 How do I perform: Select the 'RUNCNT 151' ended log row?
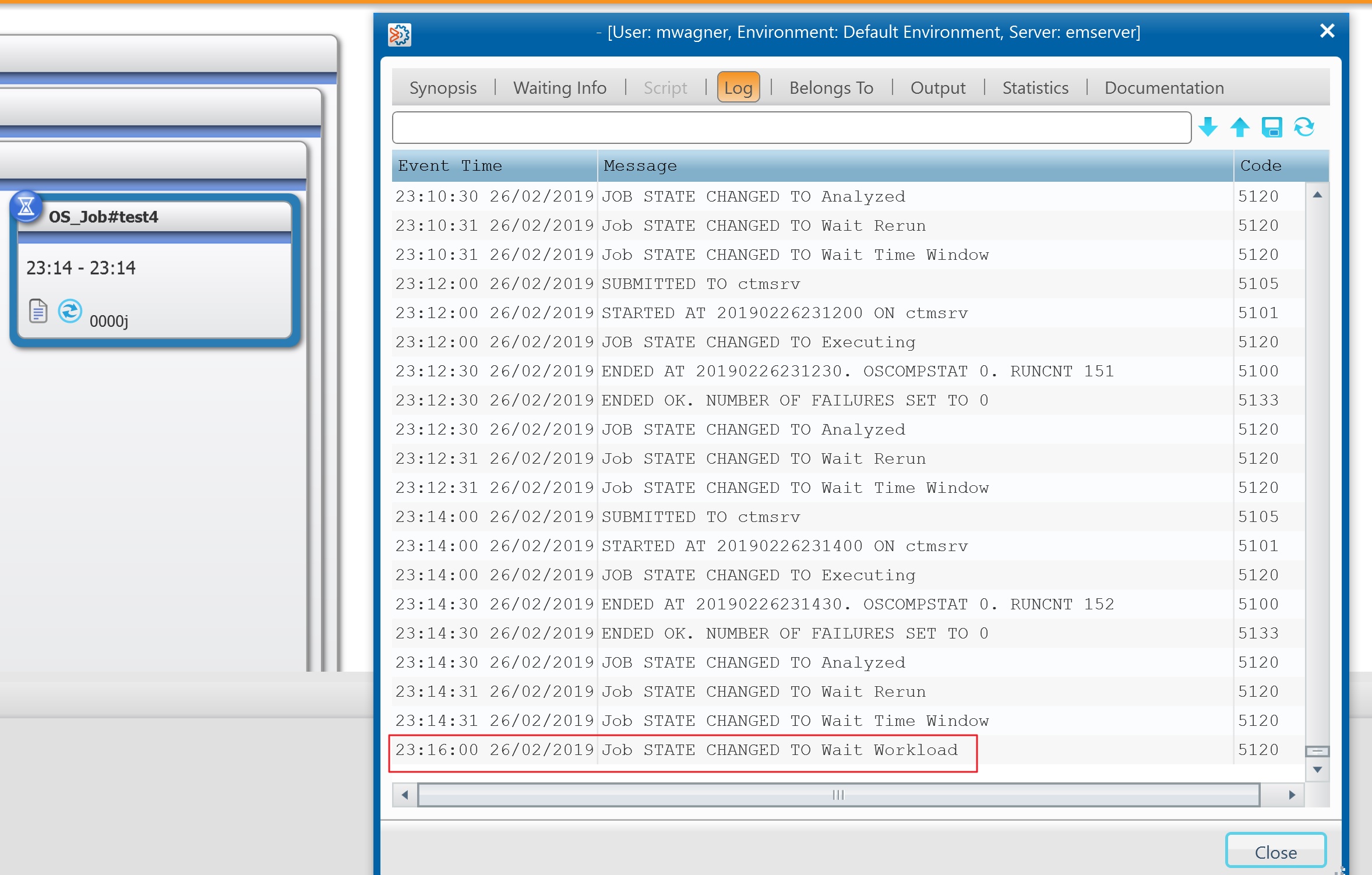848,371
